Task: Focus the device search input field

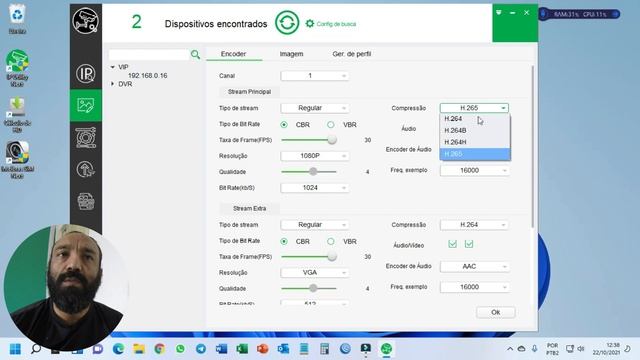Action: pos(149,54)
